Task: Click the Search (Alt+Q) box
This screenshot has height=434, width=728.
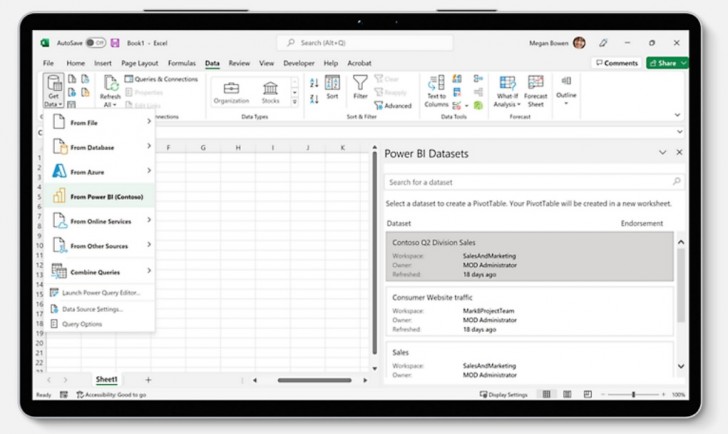Action: click(x=365, y=43)
